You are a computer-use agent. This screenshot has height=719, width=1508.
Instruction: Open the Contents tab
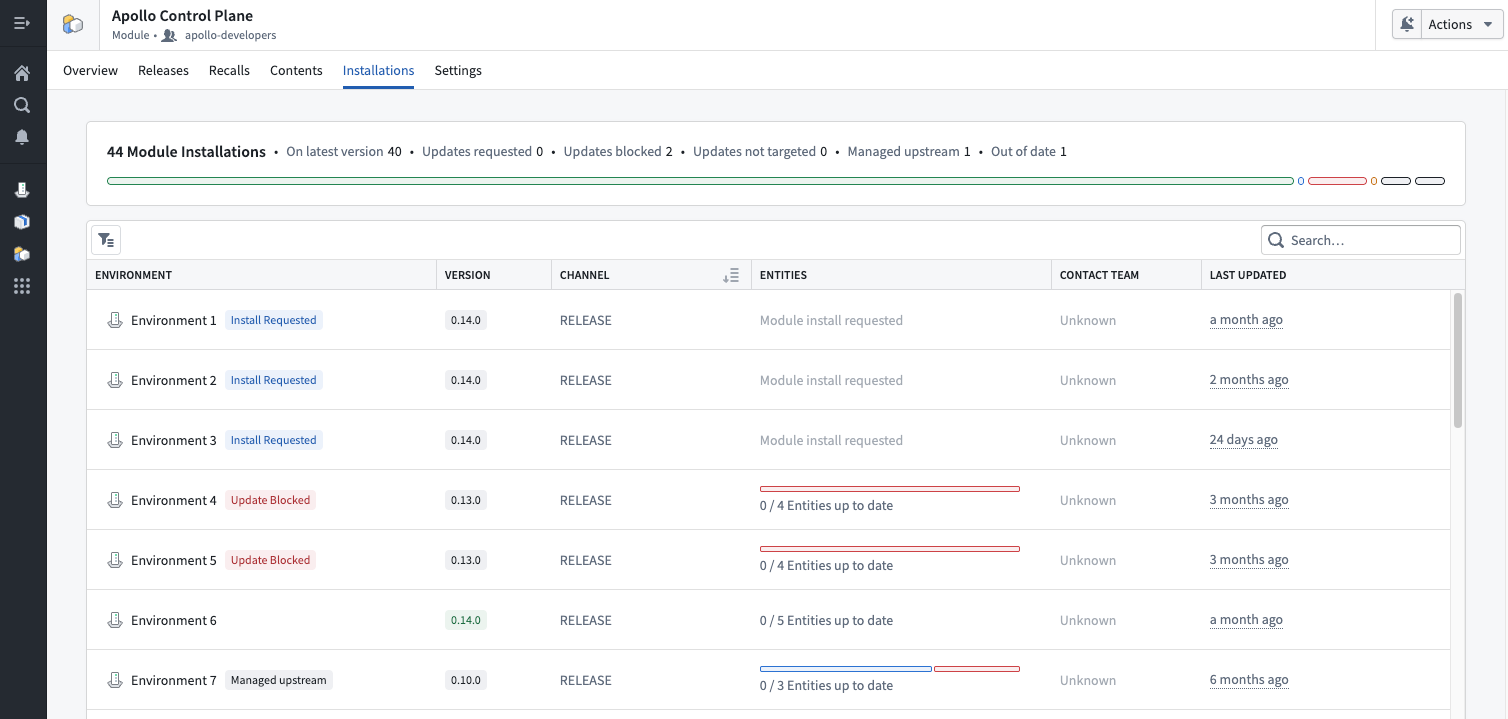[x=296, y=70]
